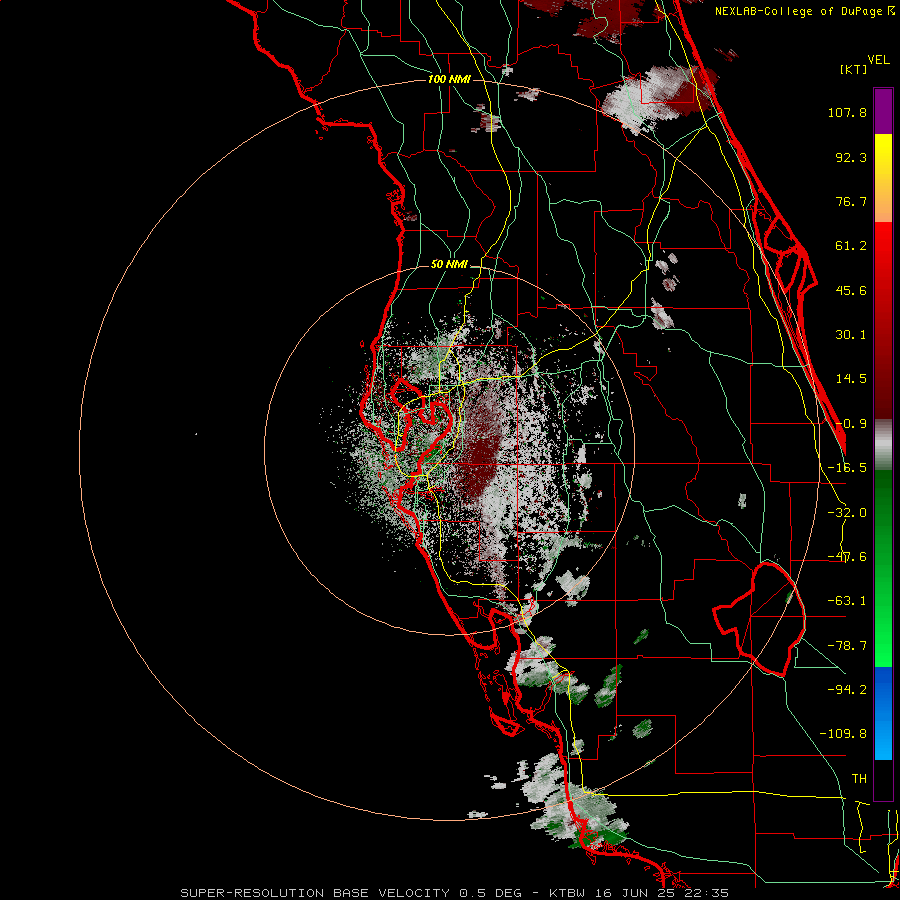Viewport: 900px width, 900px height.
Task: Click the -78.7 velocity scale value
Action: point(847,646)
